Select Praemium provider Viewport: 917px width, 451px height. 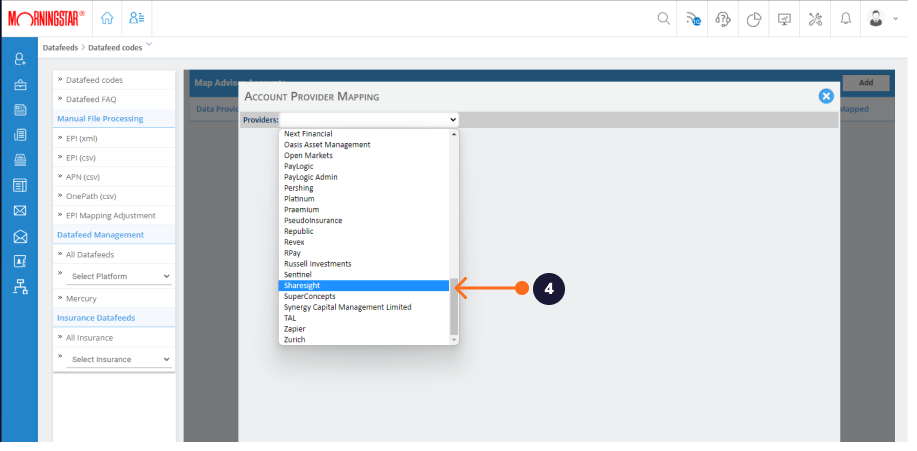(x=364, y=209)
